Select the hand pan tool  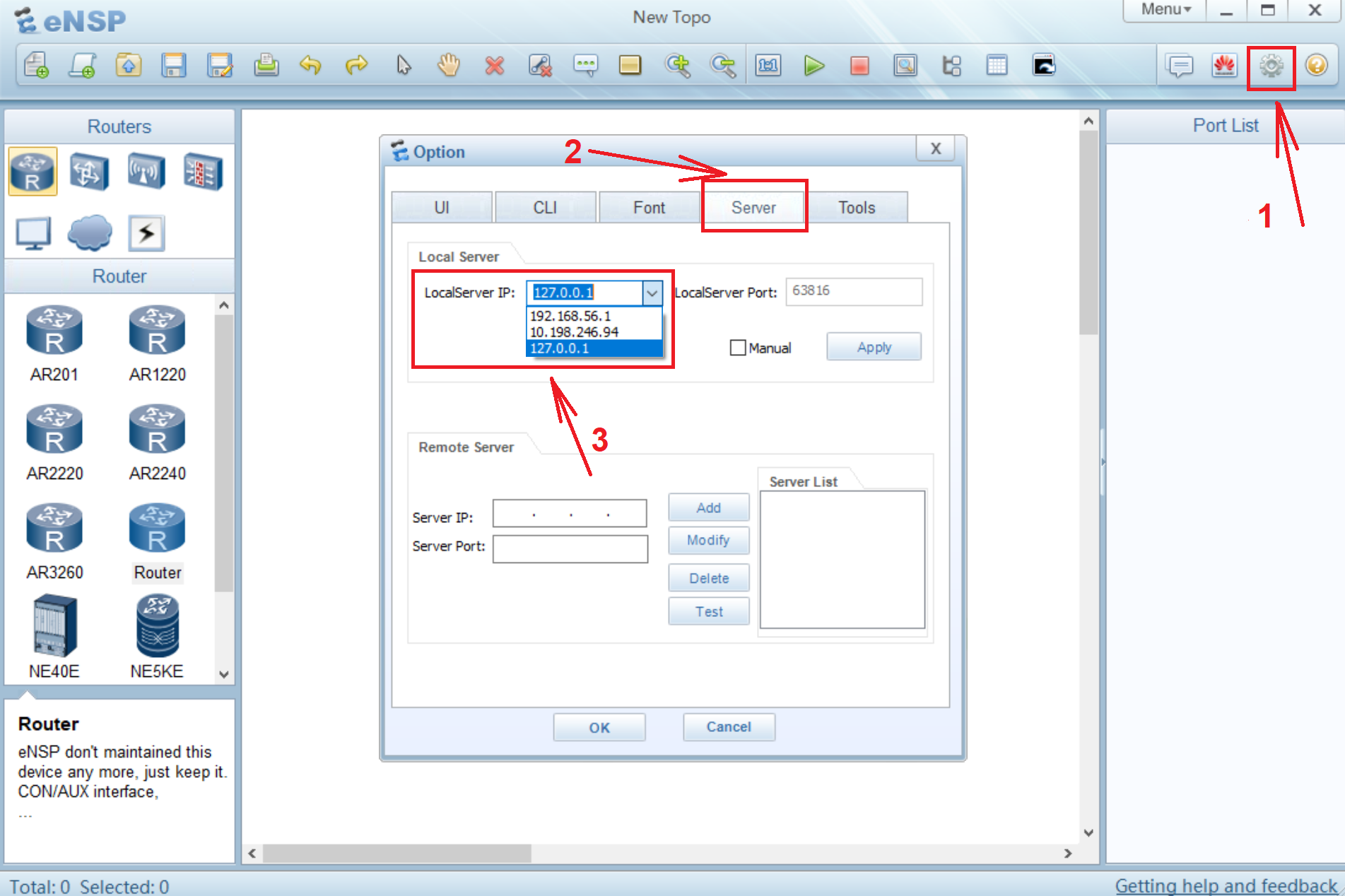[x=449, y=66]
